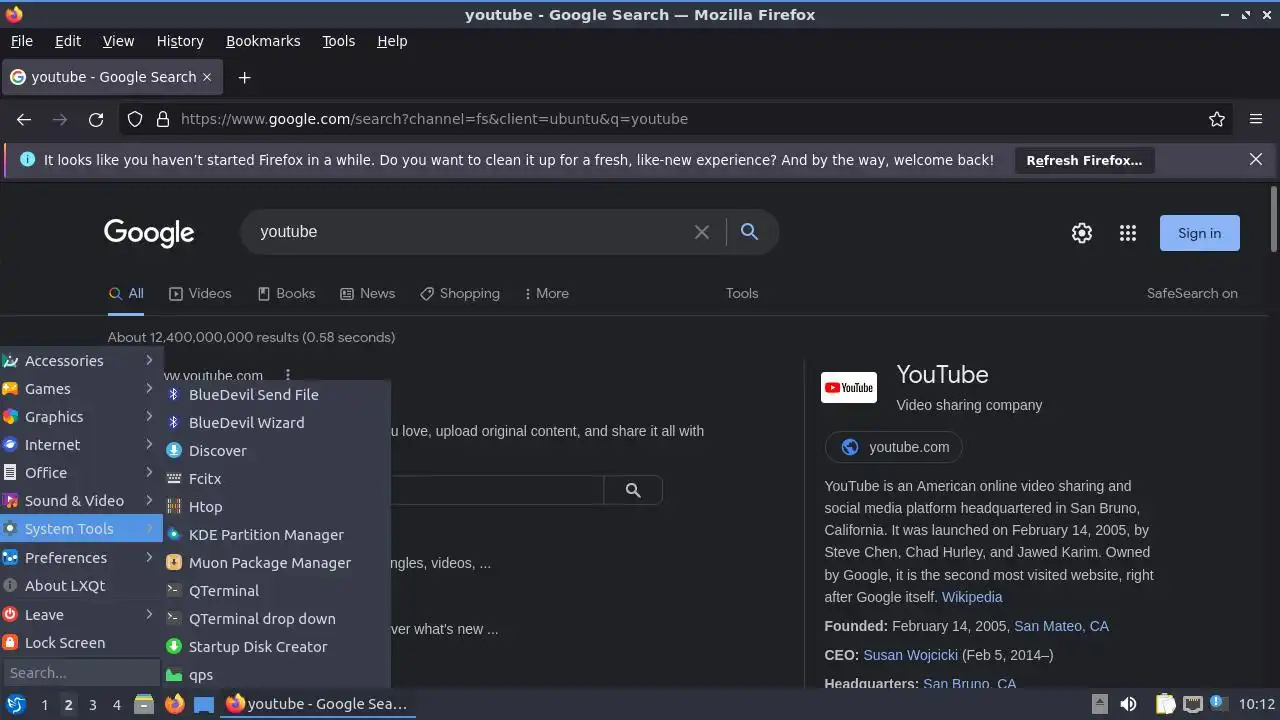Click the volume speaker tray icon
Image resolution: width=1280 pixels, height=720 pixels.
point(1128,704)
